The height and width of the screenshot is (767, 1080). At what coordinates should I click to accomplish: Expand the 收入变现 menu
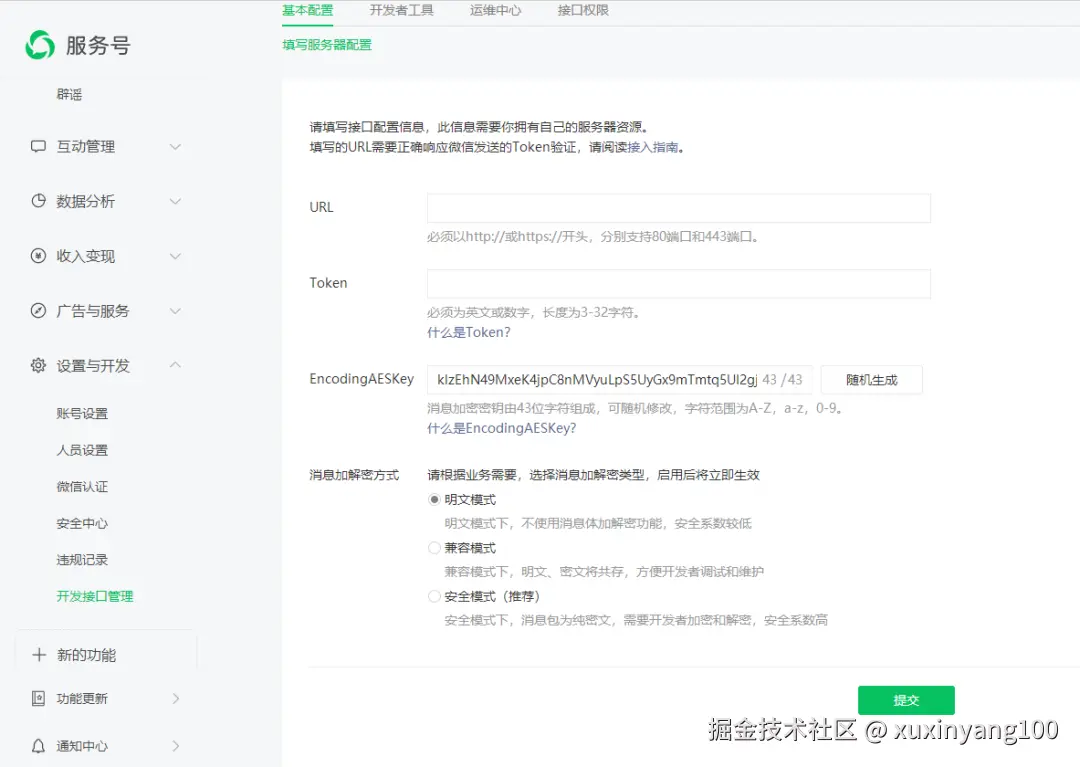176,256
